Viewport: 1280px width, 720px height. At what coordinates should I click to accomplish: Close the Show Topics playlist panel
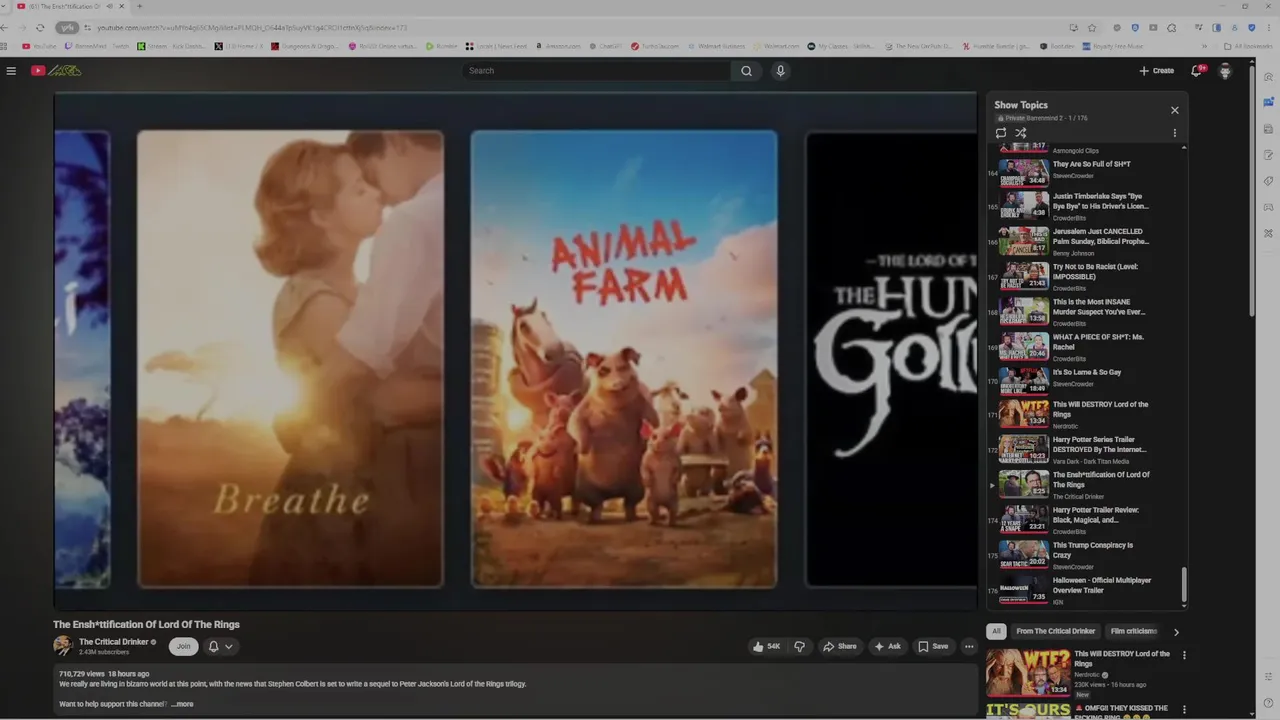(1175, 110)
